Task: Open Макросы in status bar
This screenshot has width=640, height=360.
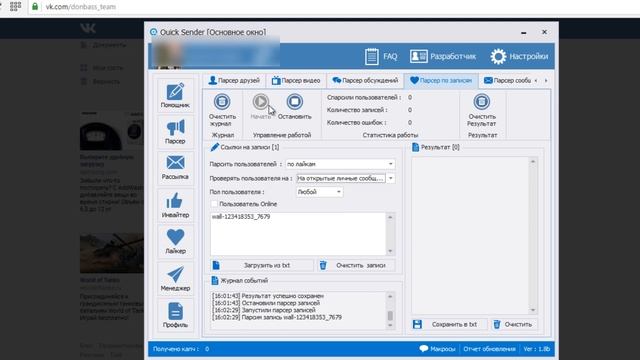Action: click(x=437, y=349)
